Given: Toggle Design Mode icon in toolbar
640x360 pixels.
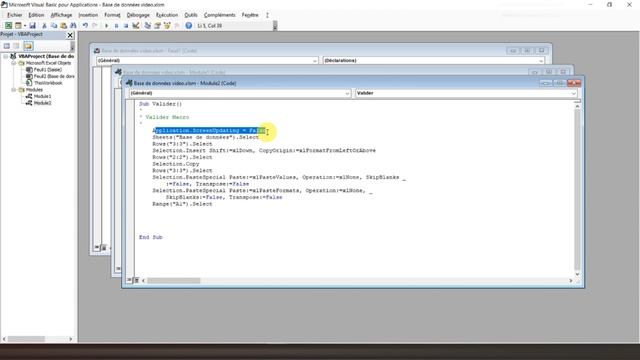Looking at the screenshot, I should [136, 25].
